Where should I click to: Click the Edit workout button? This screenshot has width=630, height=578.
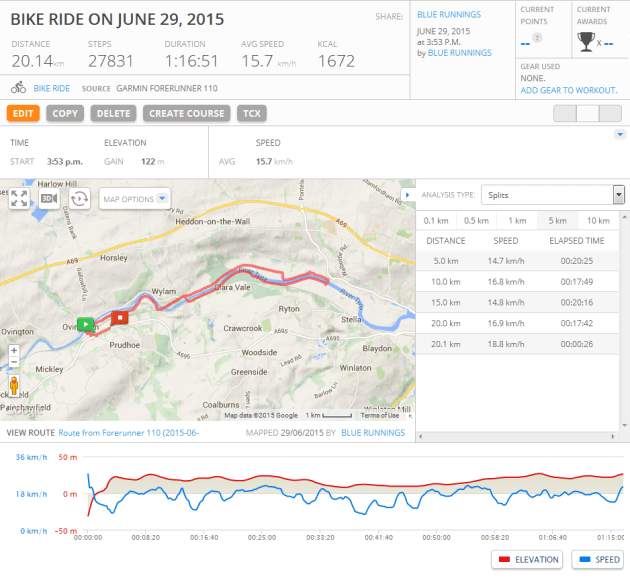click(x=23, y=113)
